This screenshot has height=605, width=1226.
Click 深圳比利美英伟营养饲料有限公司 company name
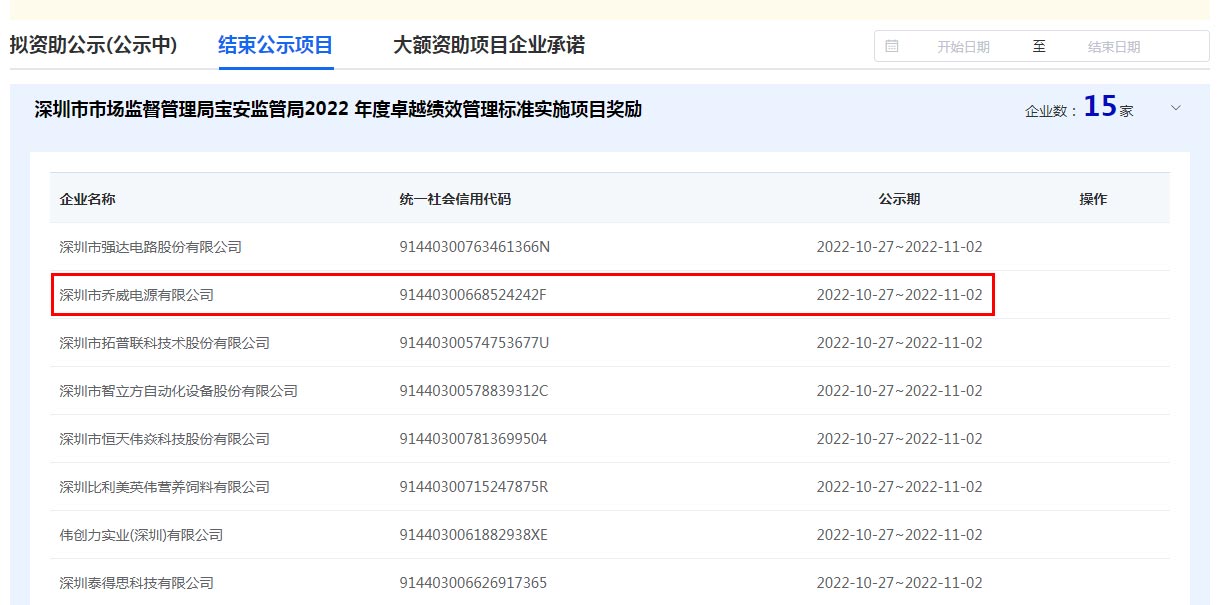(165, 487)
